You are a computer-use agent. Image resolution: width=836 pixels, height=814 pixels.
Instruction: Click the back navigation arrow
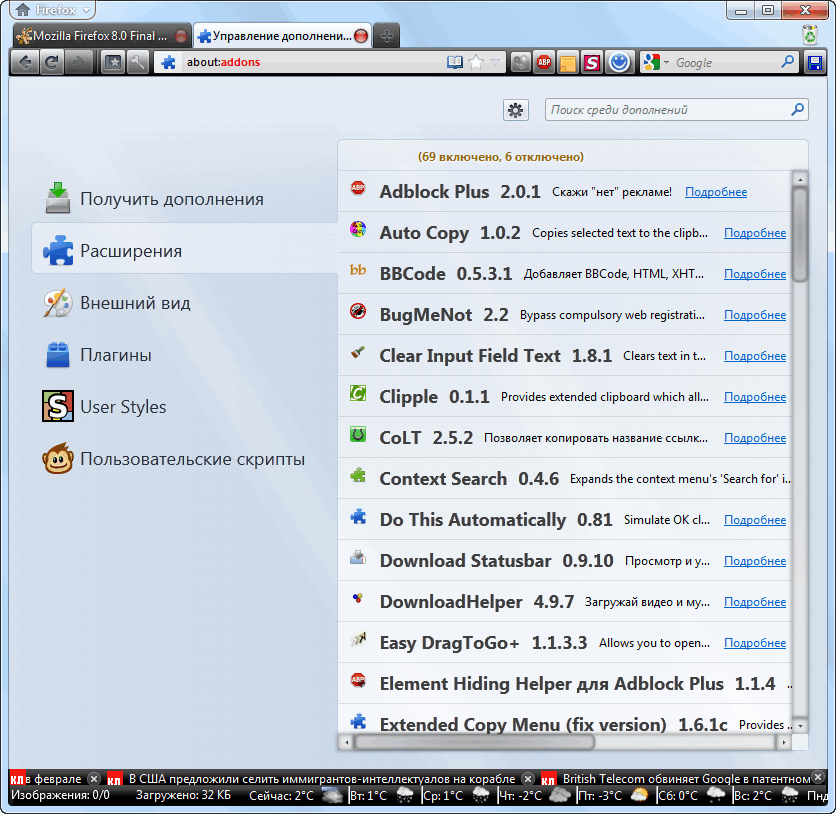point(26,62)
